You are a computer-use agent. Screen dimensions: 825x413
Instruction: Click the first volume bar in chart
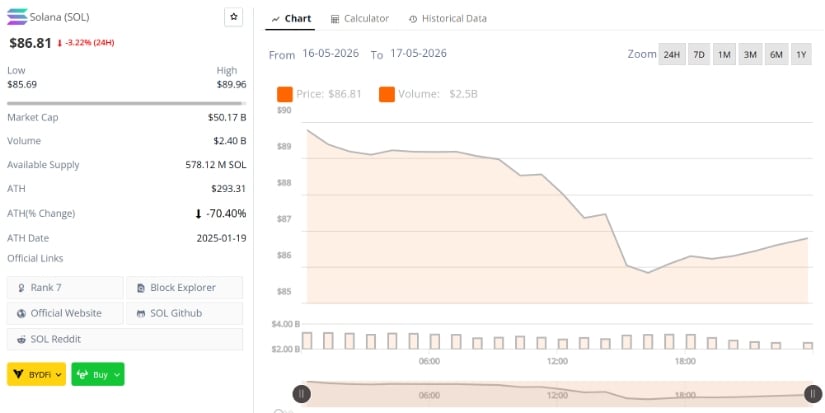pos(307,340)
